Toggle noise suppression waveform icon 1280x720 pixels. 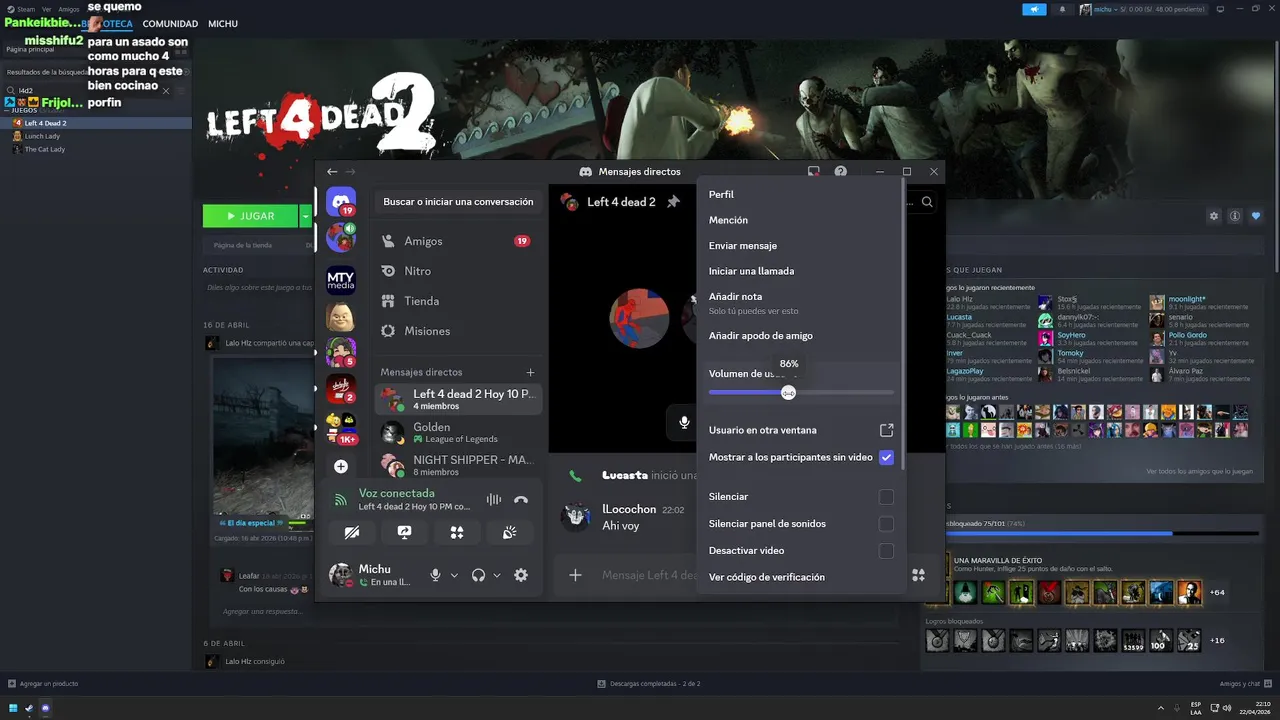[494, 499]
